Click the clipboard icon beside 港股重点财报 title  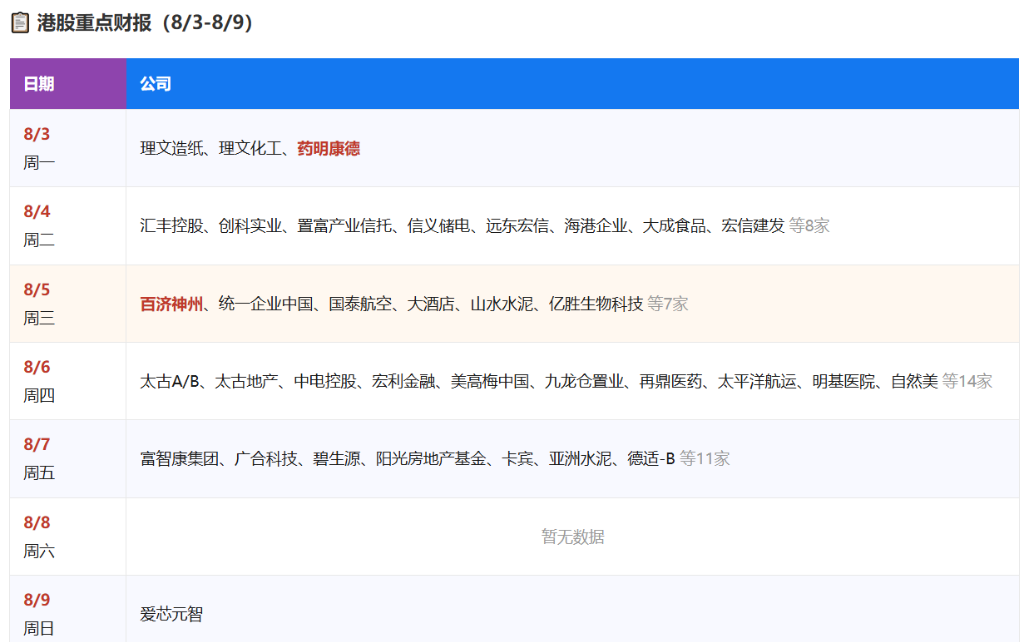(20, 23)
